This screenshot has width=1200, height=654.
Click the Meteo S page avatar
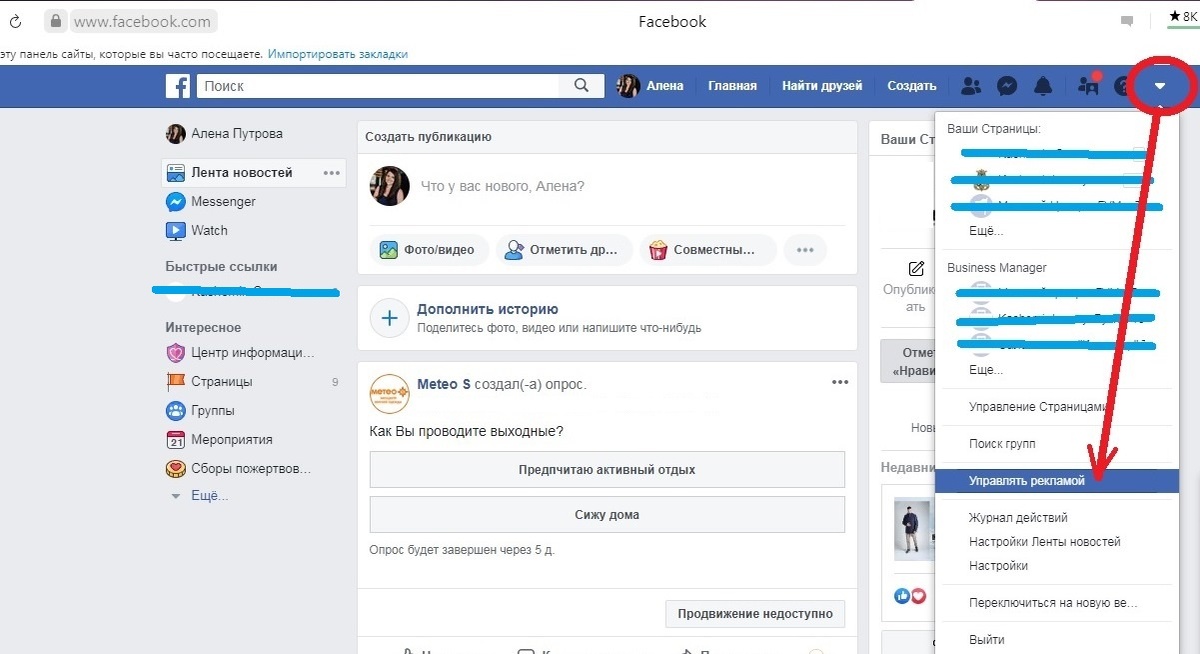(x=389, y=393)
